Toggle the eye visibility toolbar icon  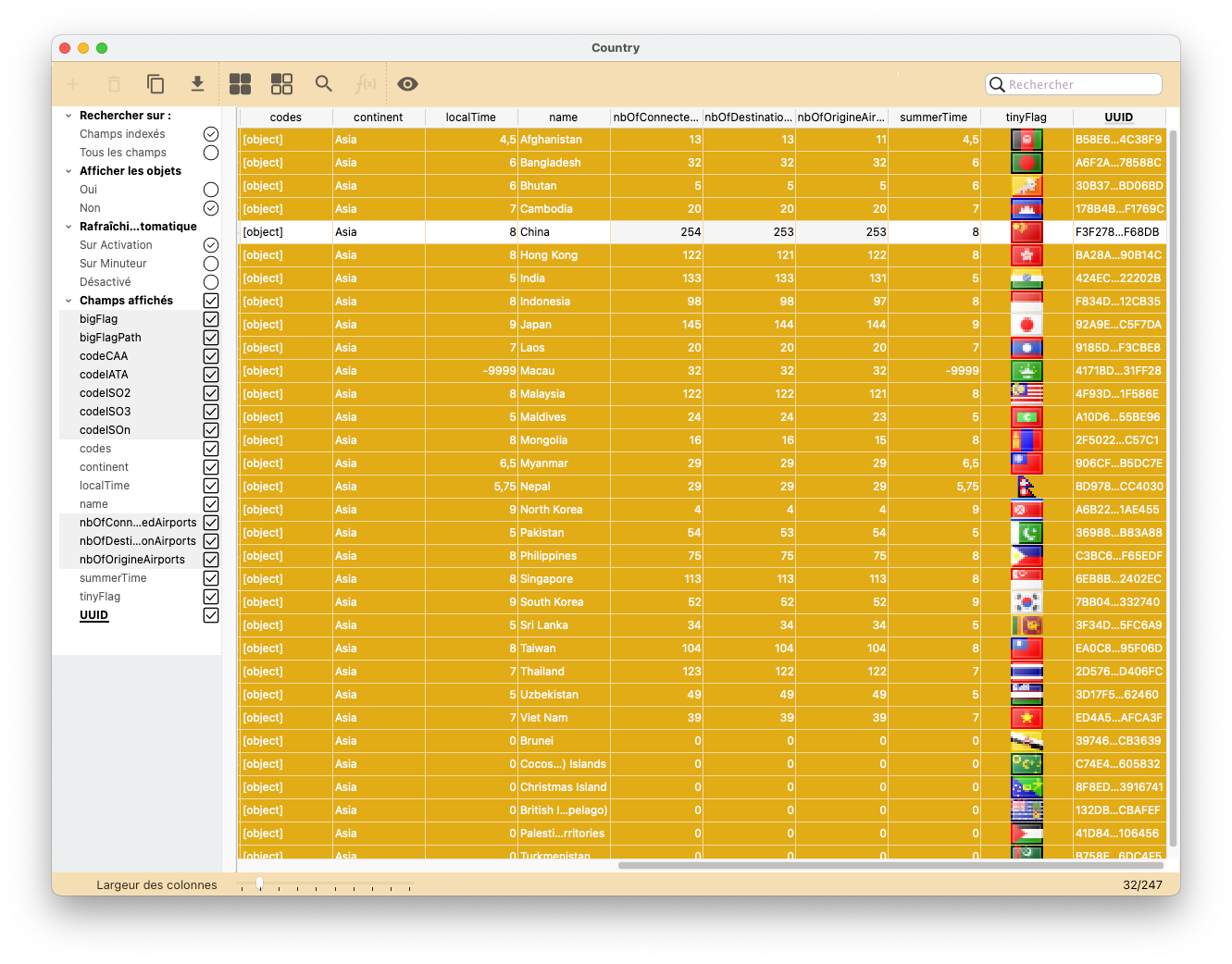pyautogui.click(x=407, y=84)
